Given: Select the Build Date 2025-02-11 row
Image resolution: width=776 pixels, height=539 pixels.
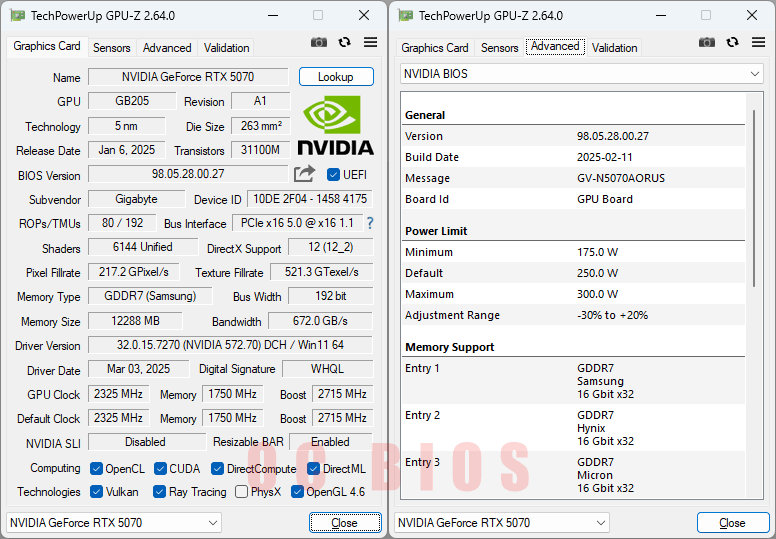Looking at the screenshot, I should [573, 157].
